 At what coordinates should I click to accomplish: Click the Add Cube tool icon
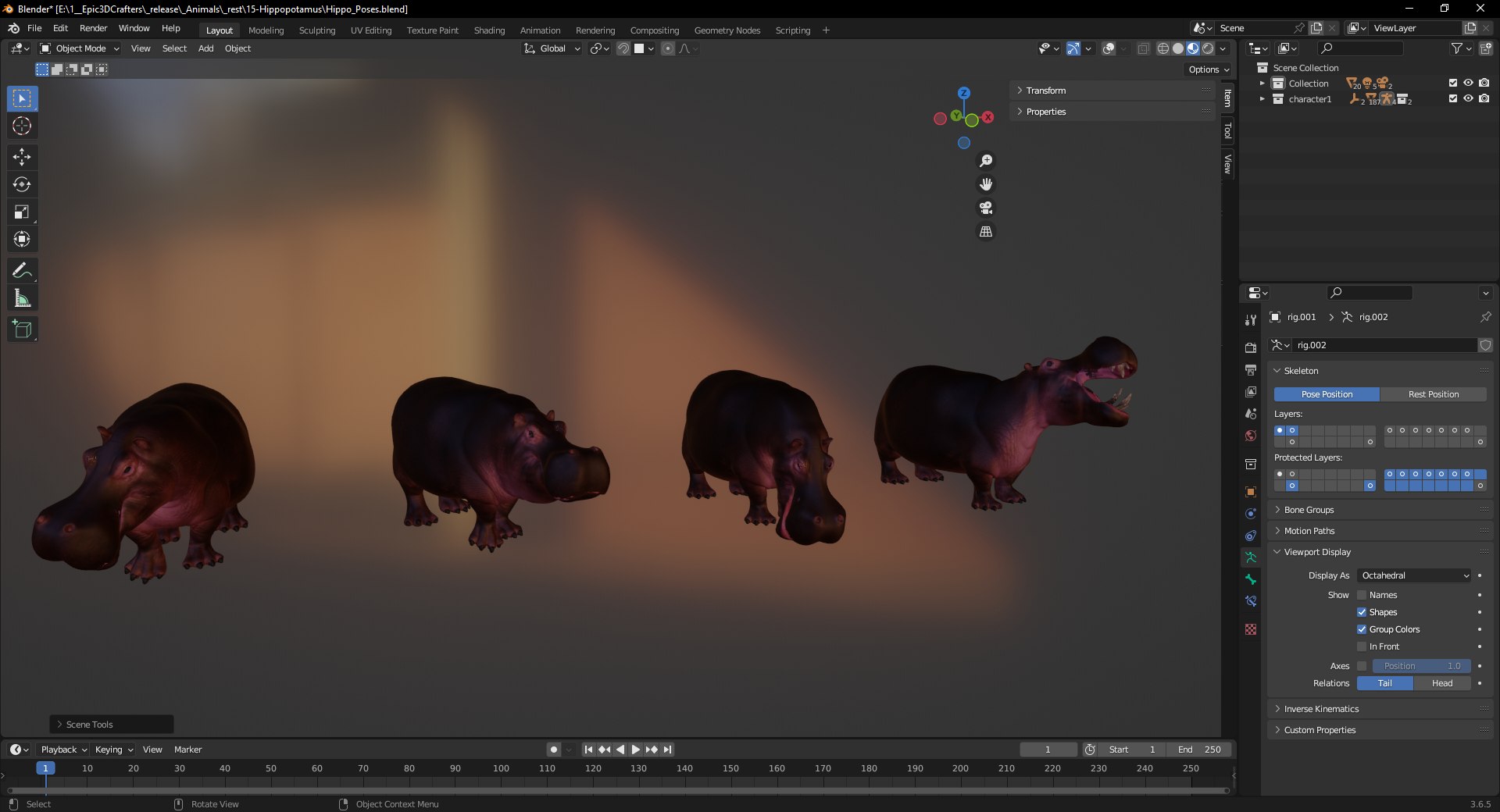(x=22, y=329)
